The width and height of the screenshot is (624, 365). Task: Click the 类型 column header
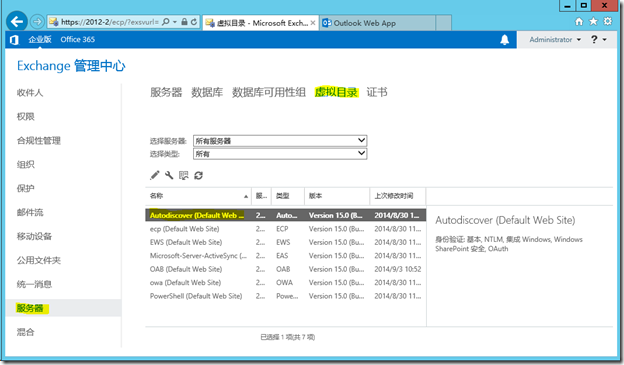coord(288,196)
